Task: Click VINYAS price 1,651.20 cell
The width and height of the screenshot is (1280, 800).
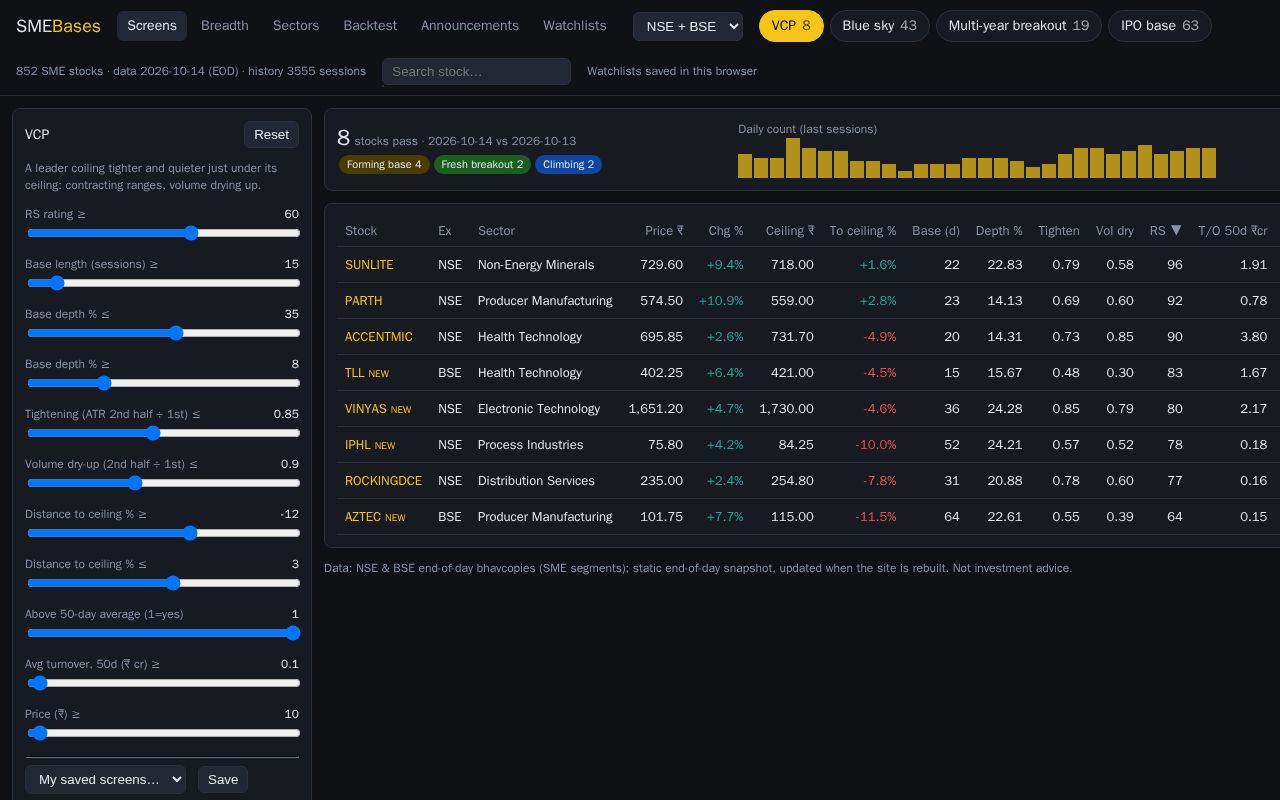Action: pyautogui.click(x=656, y=409)
